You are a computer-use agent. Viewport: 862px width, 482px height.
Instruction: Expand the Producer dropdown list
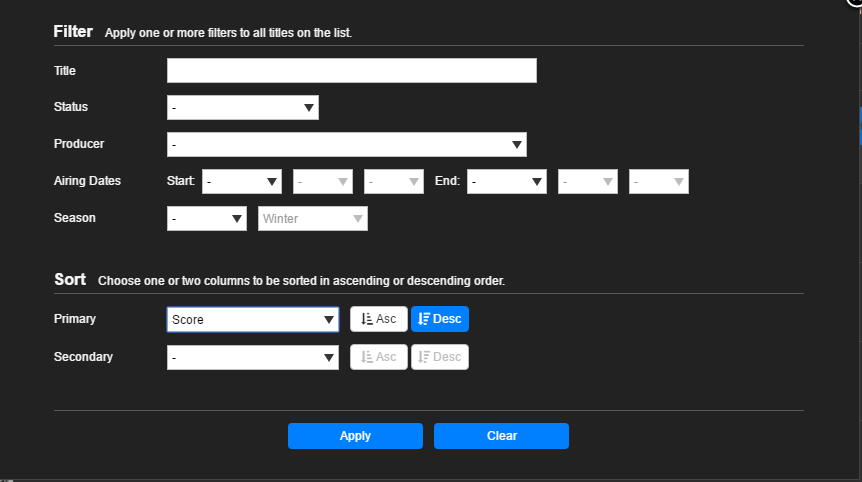pos(346,145)
